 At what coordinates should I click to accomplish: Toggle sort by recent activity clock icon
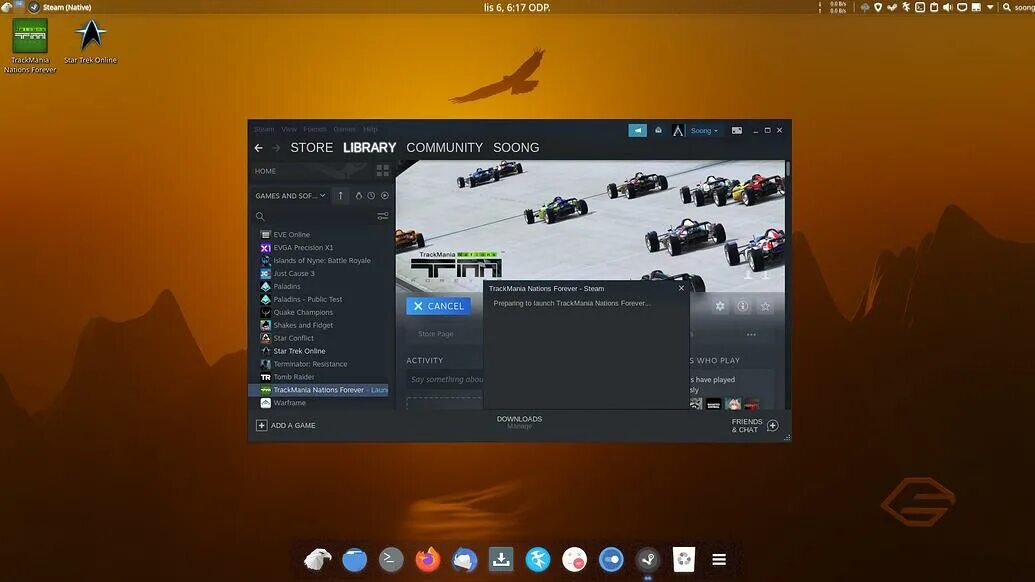tap(371, 196)
